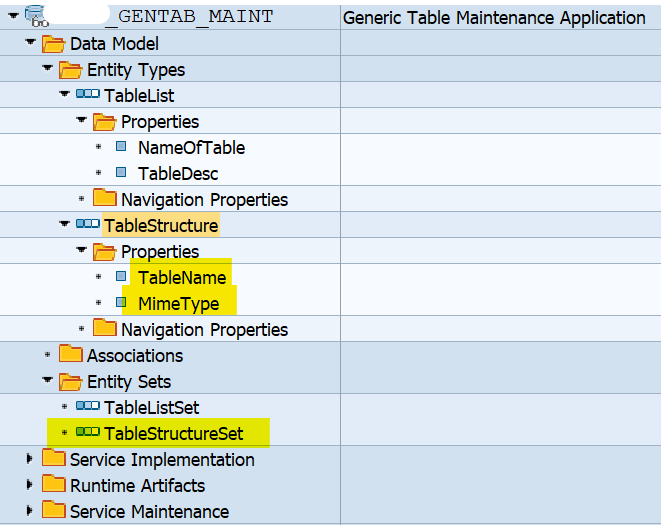Click the bullet beside TableStructureSet
The width and height of the screenshot is (661, 525).
64,432
